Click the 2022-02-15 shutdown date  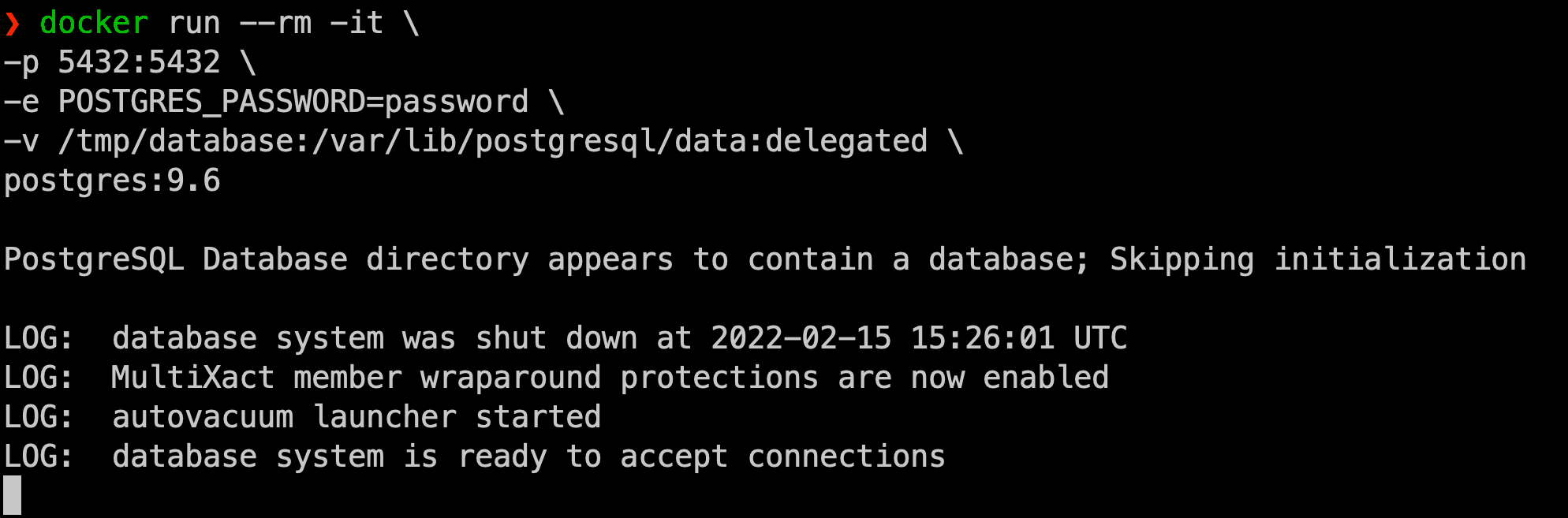(801, 338)
